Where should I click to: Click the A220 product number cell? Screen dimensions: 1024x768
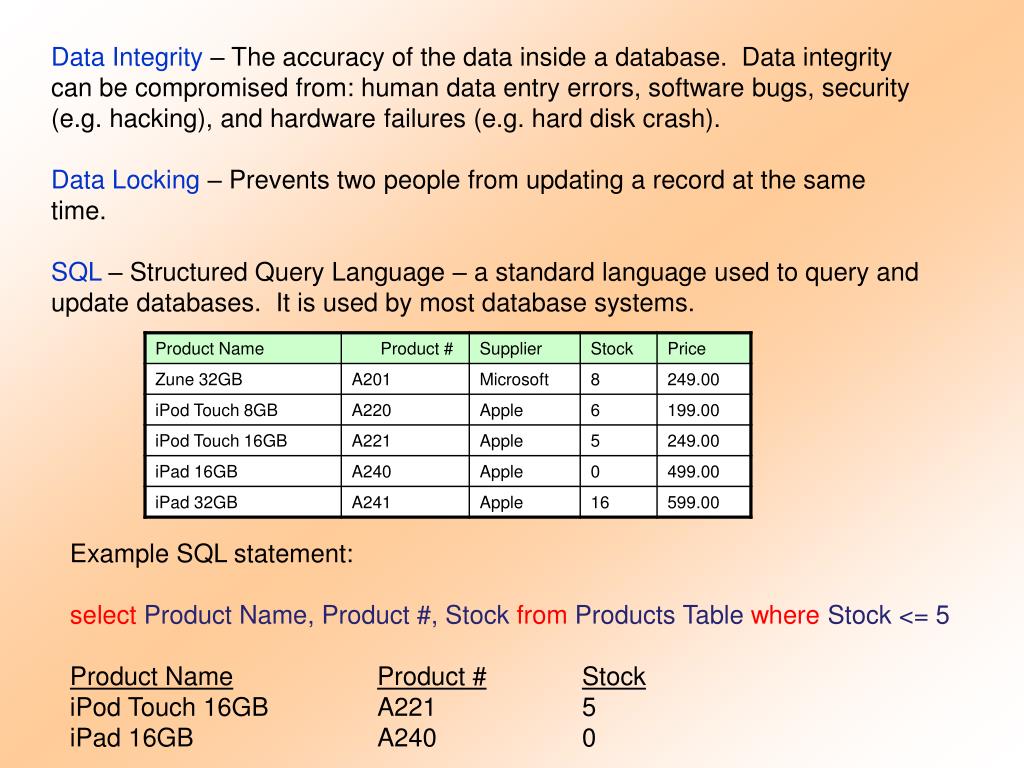coord(405,410)
